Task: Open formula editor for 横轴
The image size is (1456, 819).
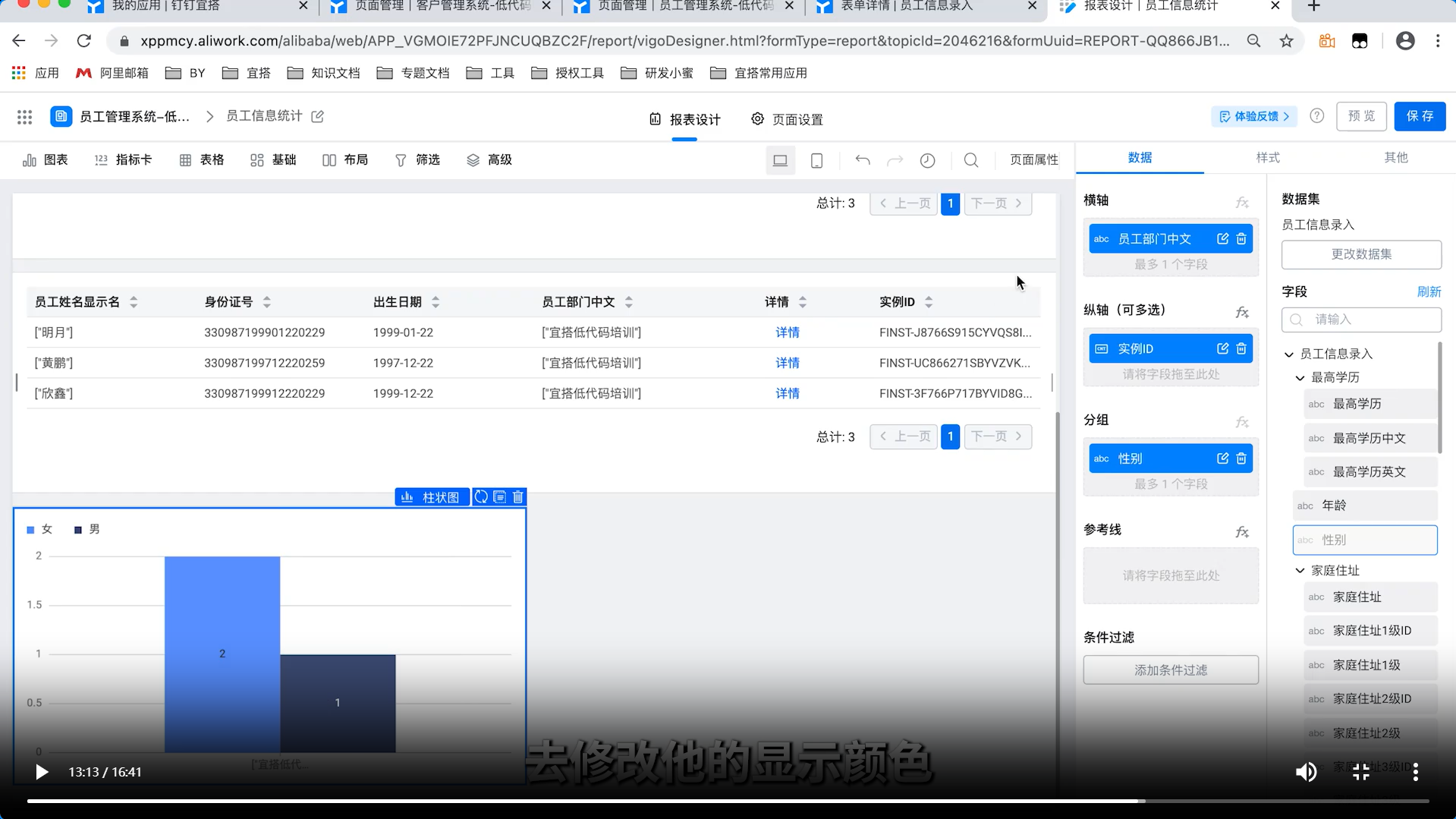Action: click(1241, 203)
